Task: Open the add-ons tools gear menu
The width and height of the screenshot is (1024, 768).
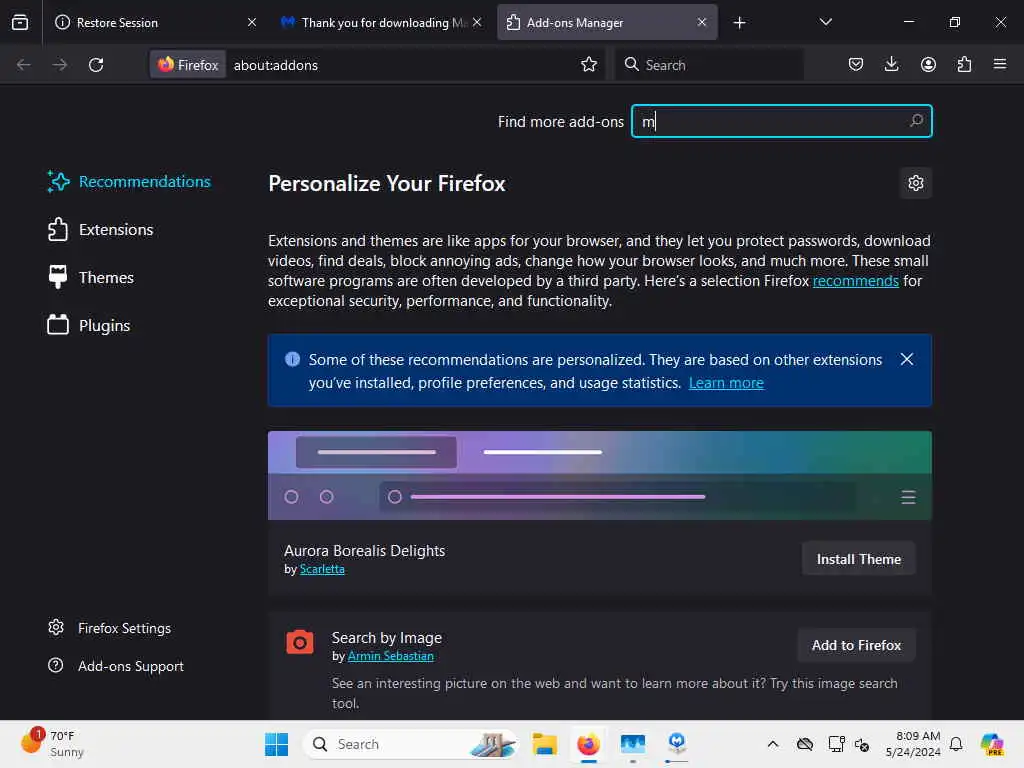Action: pos(916,183)
